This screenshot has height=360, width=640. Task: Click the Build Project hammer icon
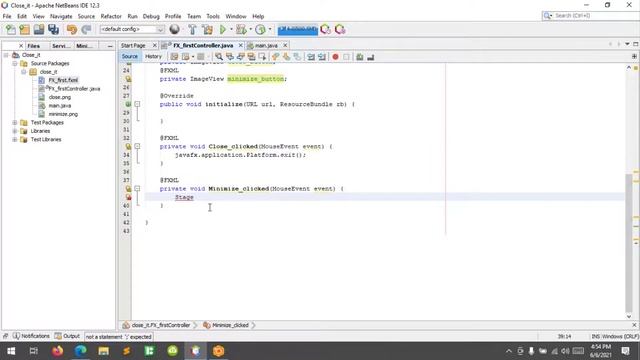pyautogui.click(x=192, y=29)
